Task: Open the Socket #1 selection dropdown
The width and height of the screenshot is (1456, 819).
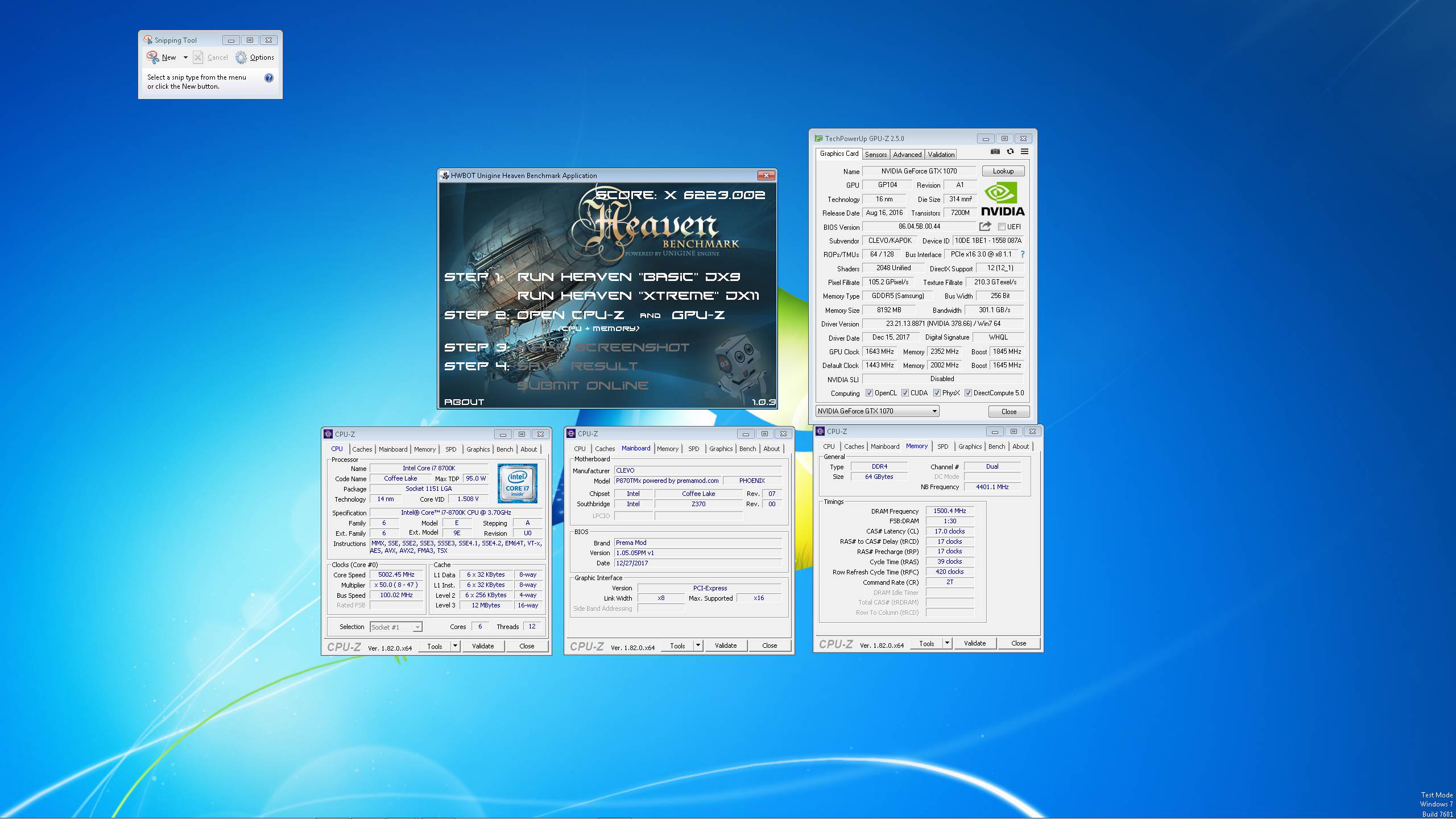Action: [396, 627]
